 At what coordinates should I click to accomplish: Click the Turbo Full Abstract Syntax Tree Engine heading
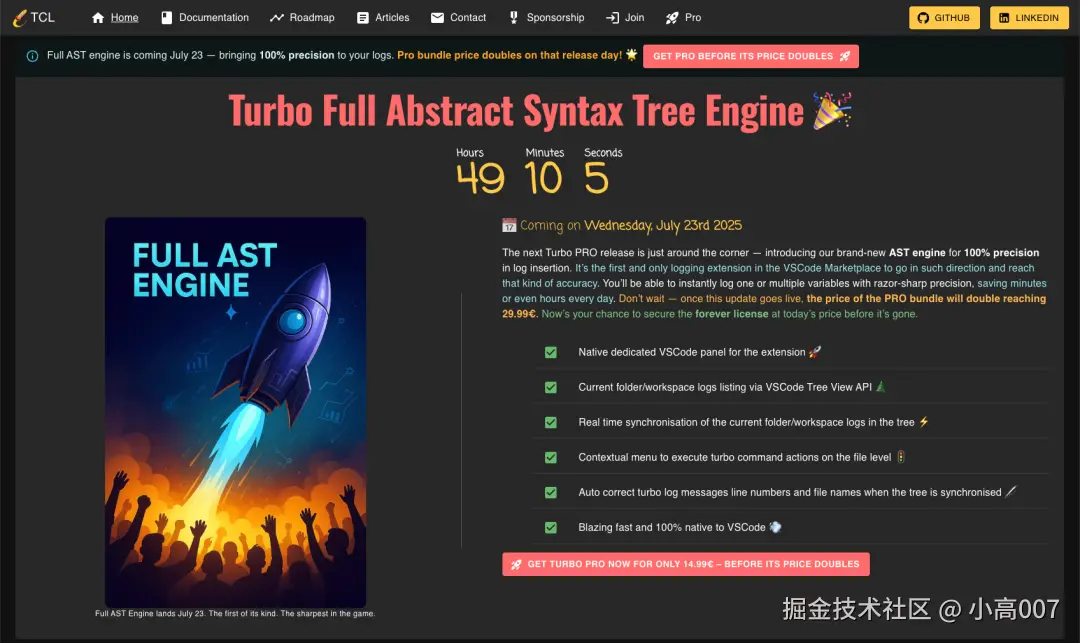click(516, 111)
